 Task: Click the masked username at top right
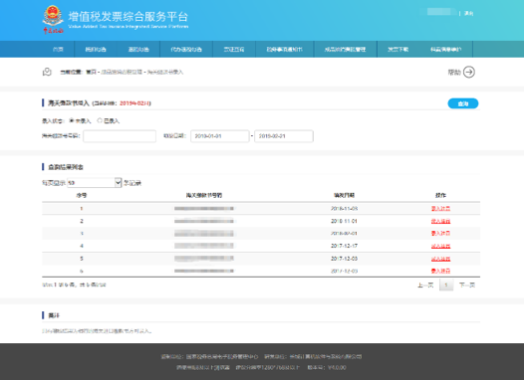pyautogui.click(x=439, y=12)
